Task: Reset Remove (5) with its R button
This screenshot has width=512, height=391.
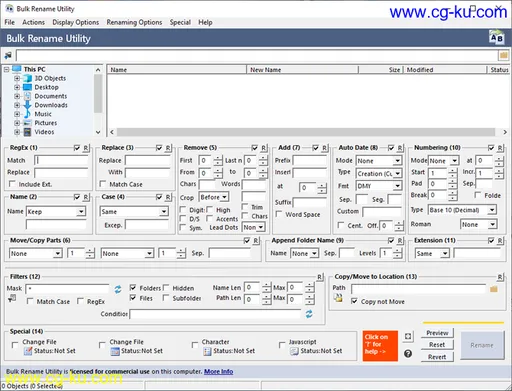Action: point(264,148)
